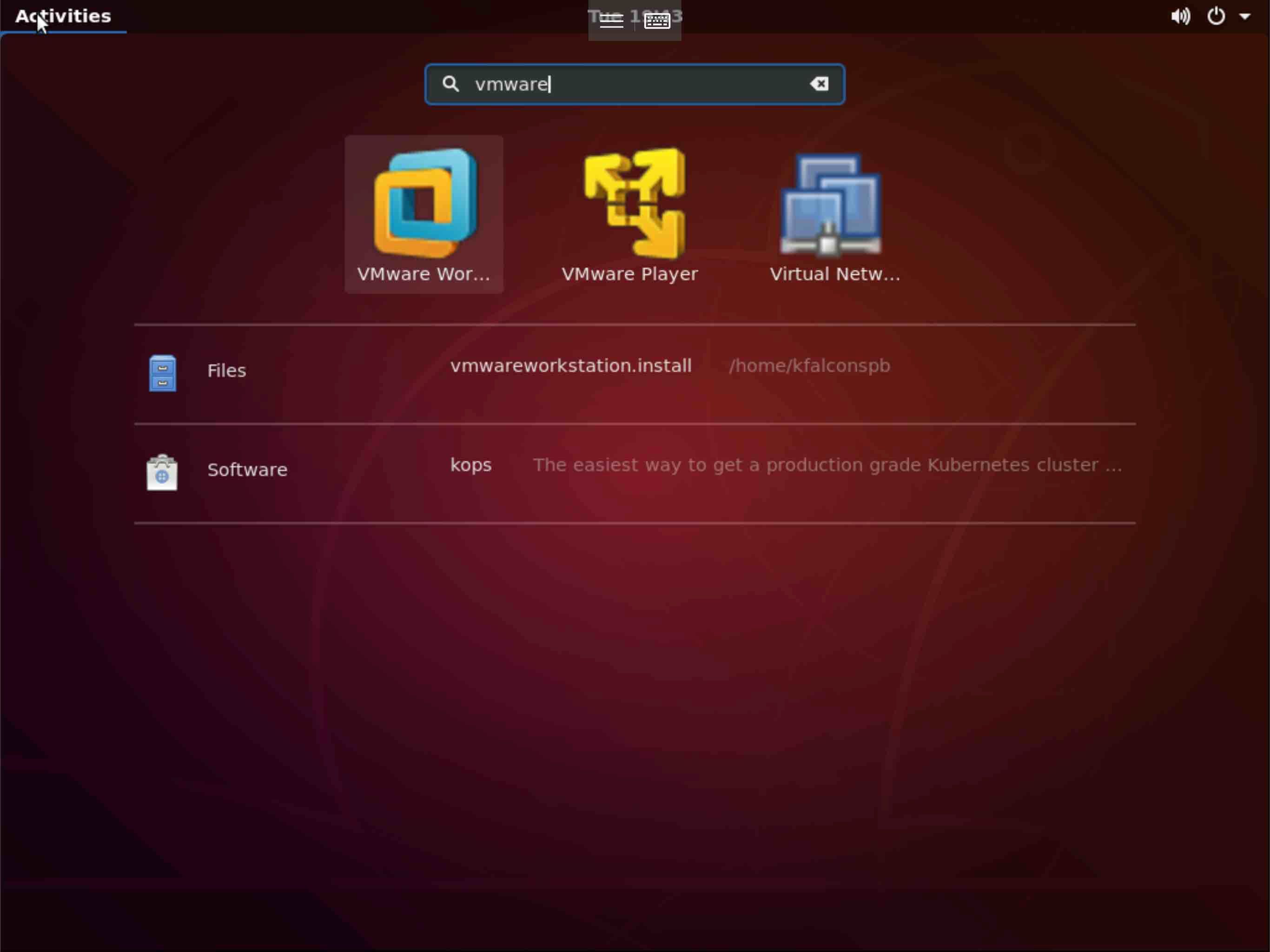Open the volume indicator in the top bar
The width and height of the screenshot is (1270, 952).
(x=1180, y=16)
